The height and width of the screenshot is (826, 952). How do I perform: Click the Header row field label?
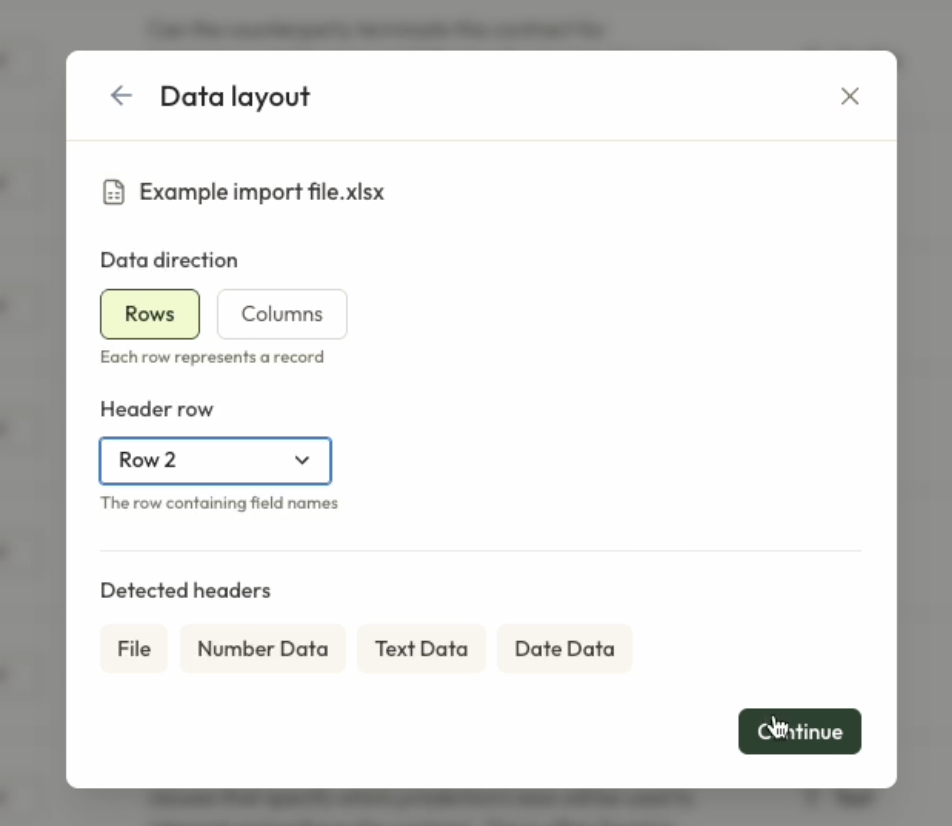(157, 409)
